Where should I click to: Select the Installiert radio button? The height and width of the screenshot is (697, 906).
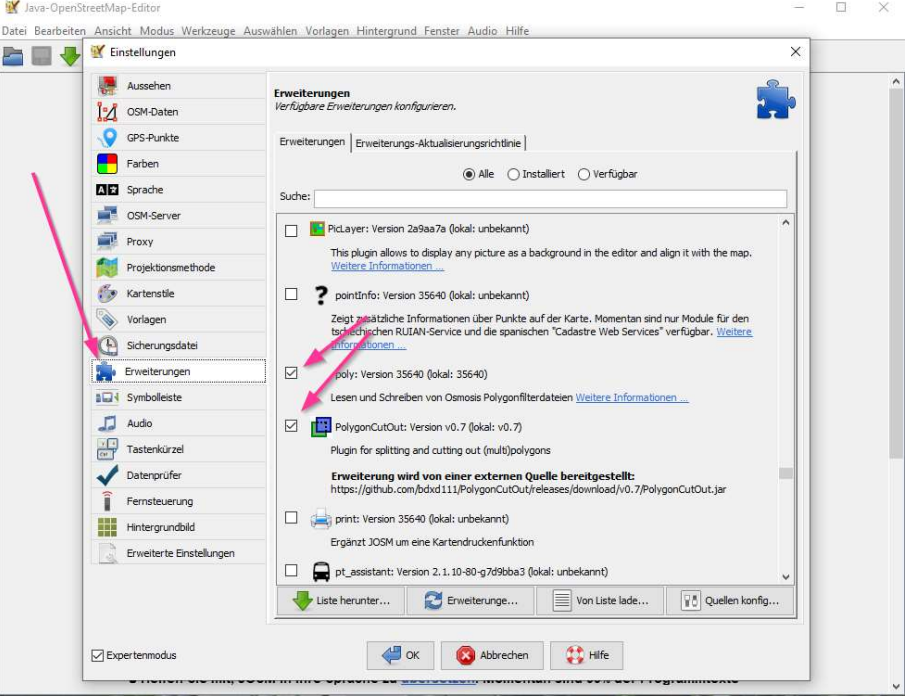[x=514, y=174]
